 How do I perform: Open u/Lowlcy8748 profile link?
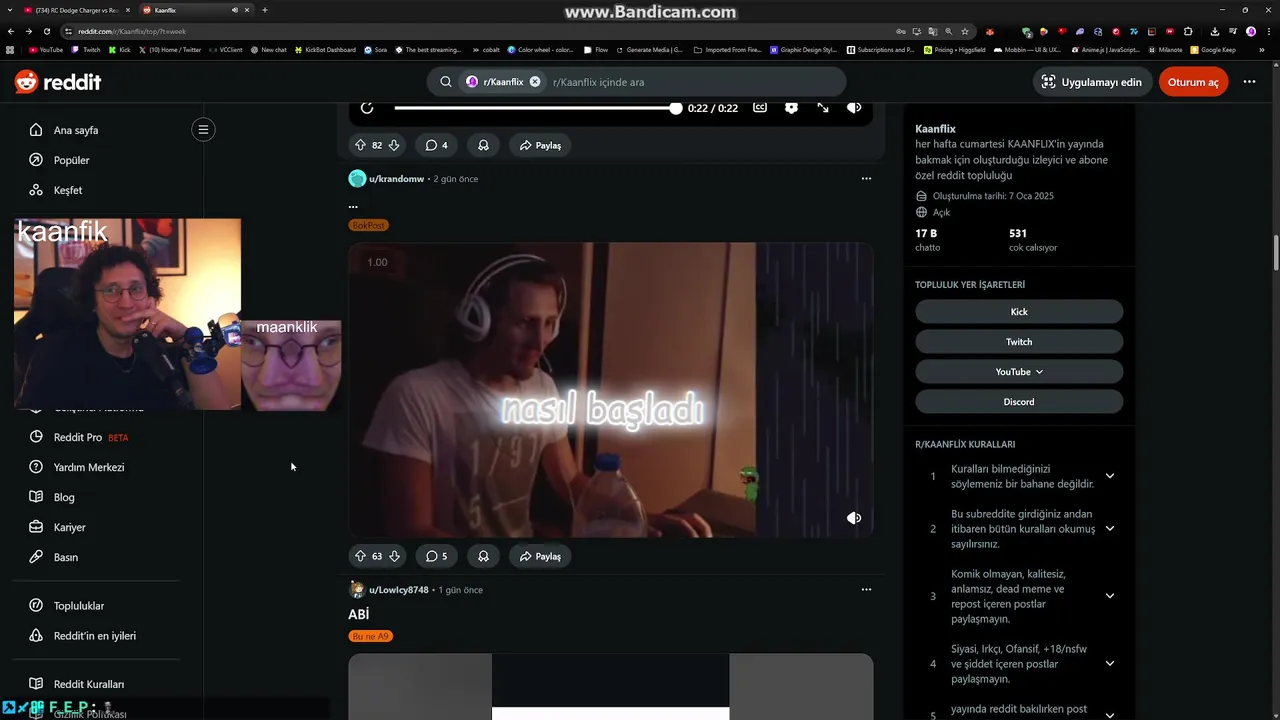[398, 590]
